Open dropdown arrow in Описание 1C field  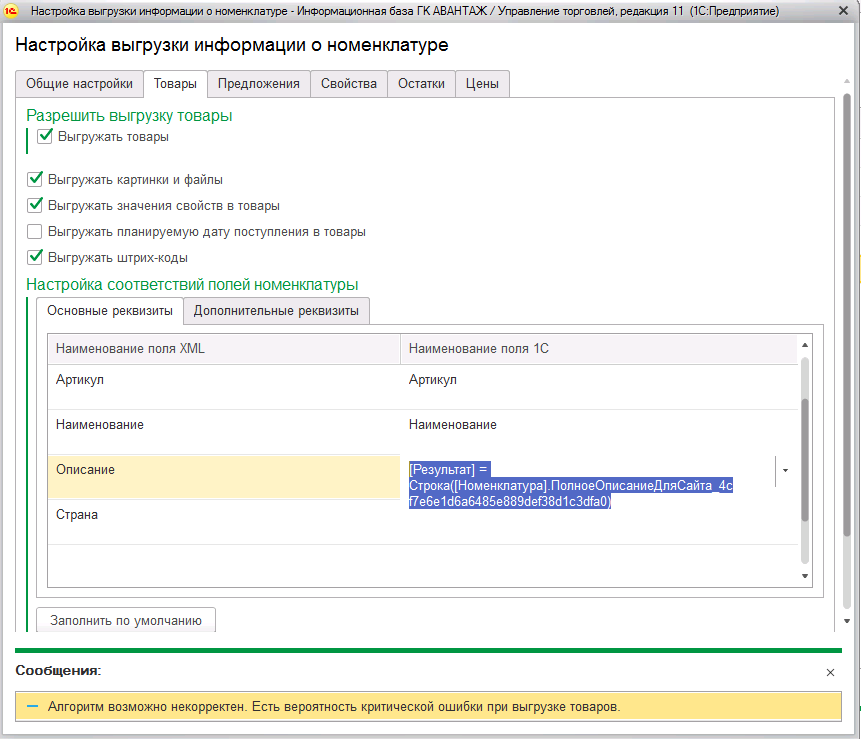pyautogui.click(x=785, y=471)
